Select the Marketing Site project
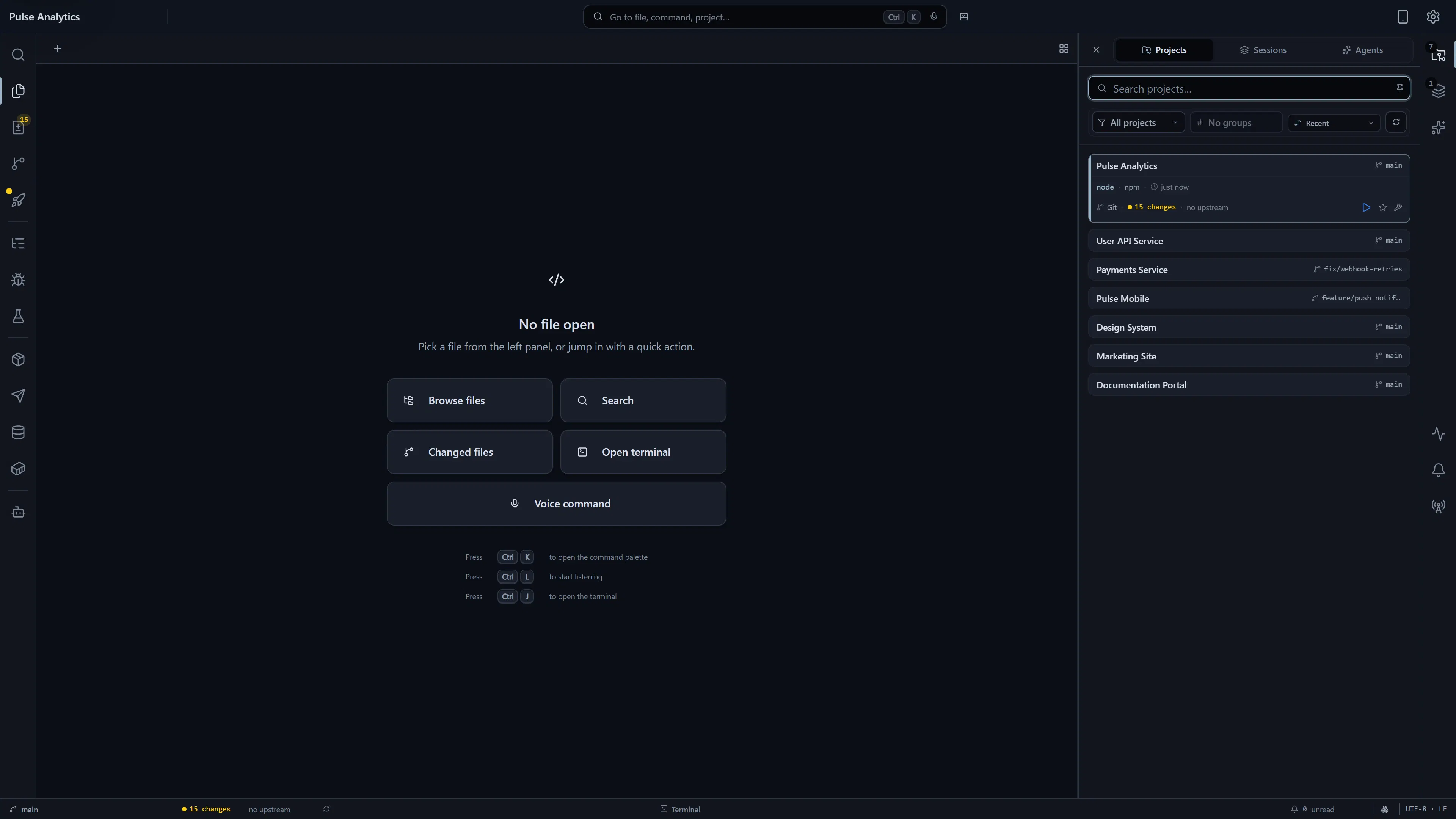Viewport: 1456px width, 819px height. 1249,356
